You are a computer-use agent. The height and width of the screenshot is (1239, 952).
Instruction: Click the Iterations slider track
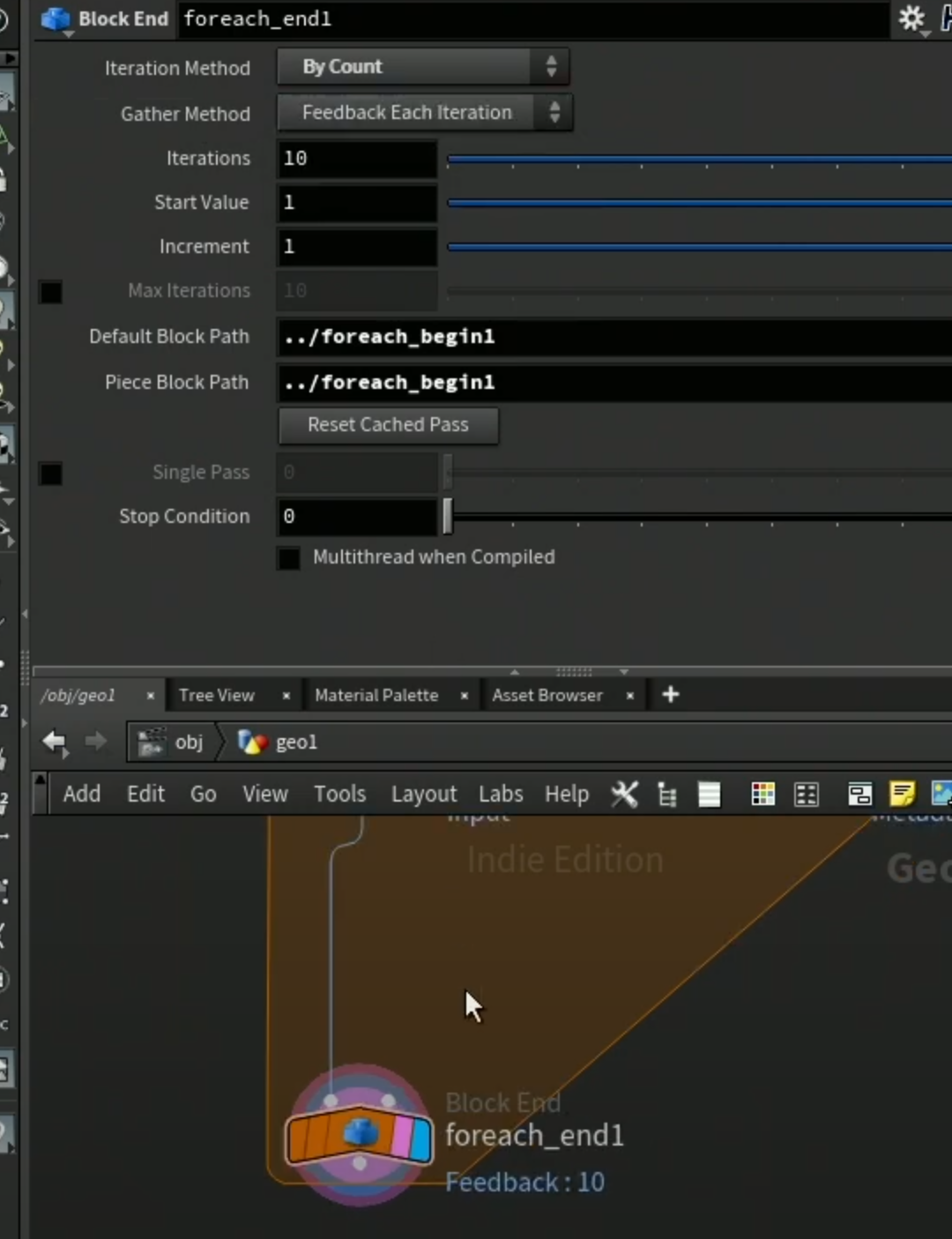coord(699,160)
